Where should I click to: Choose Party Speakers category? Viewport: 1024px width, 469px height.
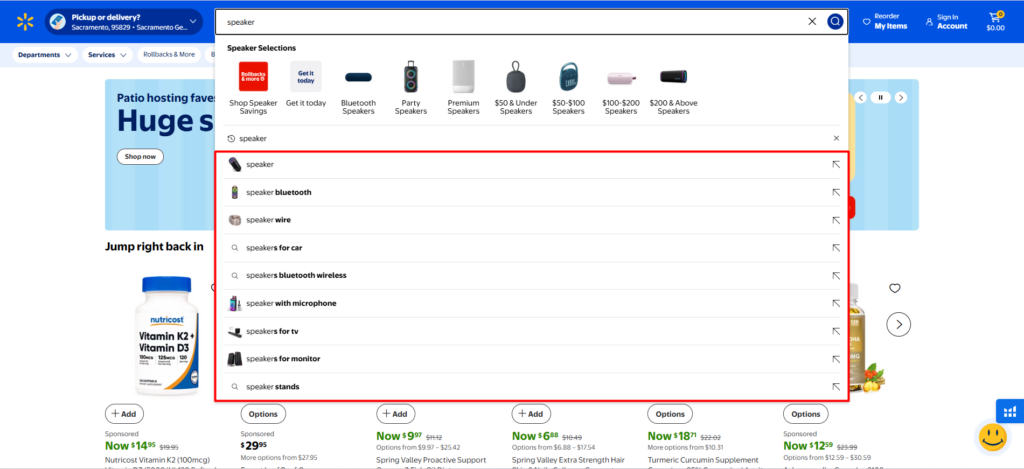tap(411, 88)
